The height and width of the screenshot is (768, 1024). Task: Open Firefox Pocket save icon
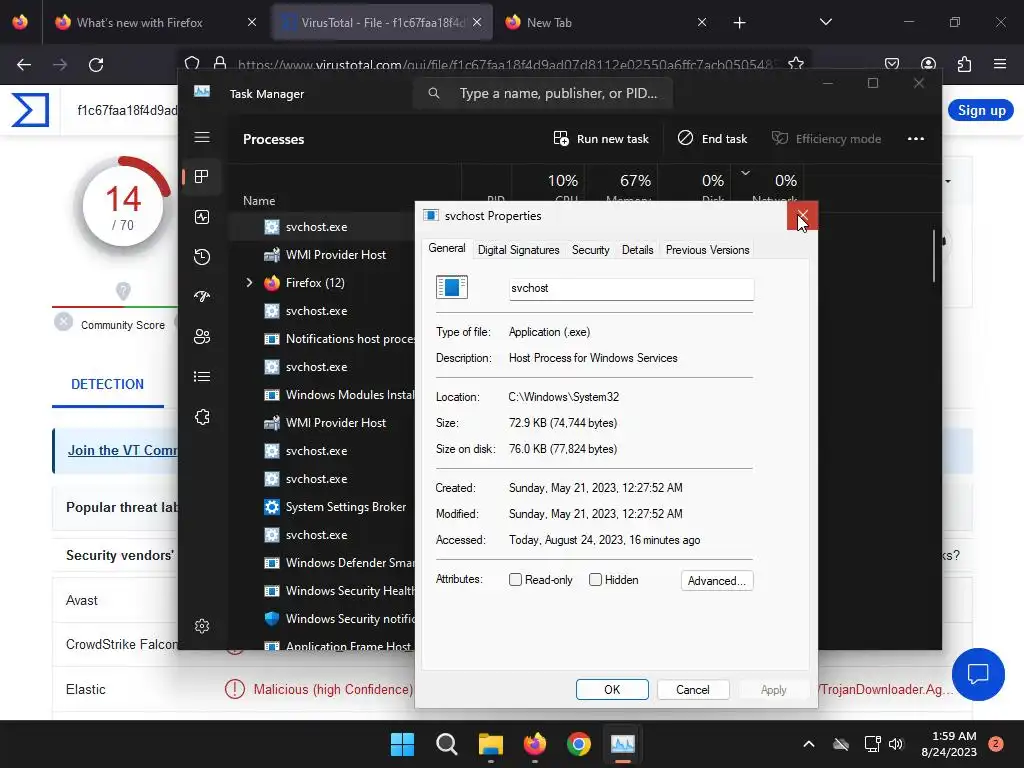(891, 64)
